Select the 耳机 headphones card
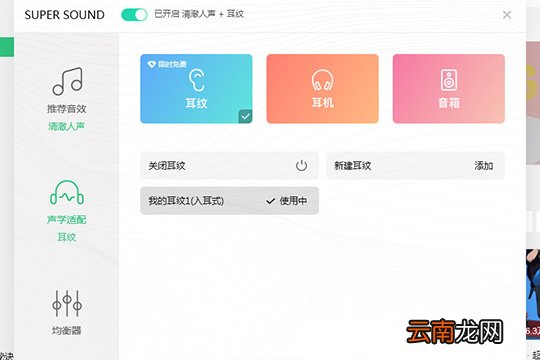Image resolution: width=540 pixels, height=360 pixels. click(x=322, y=89)
